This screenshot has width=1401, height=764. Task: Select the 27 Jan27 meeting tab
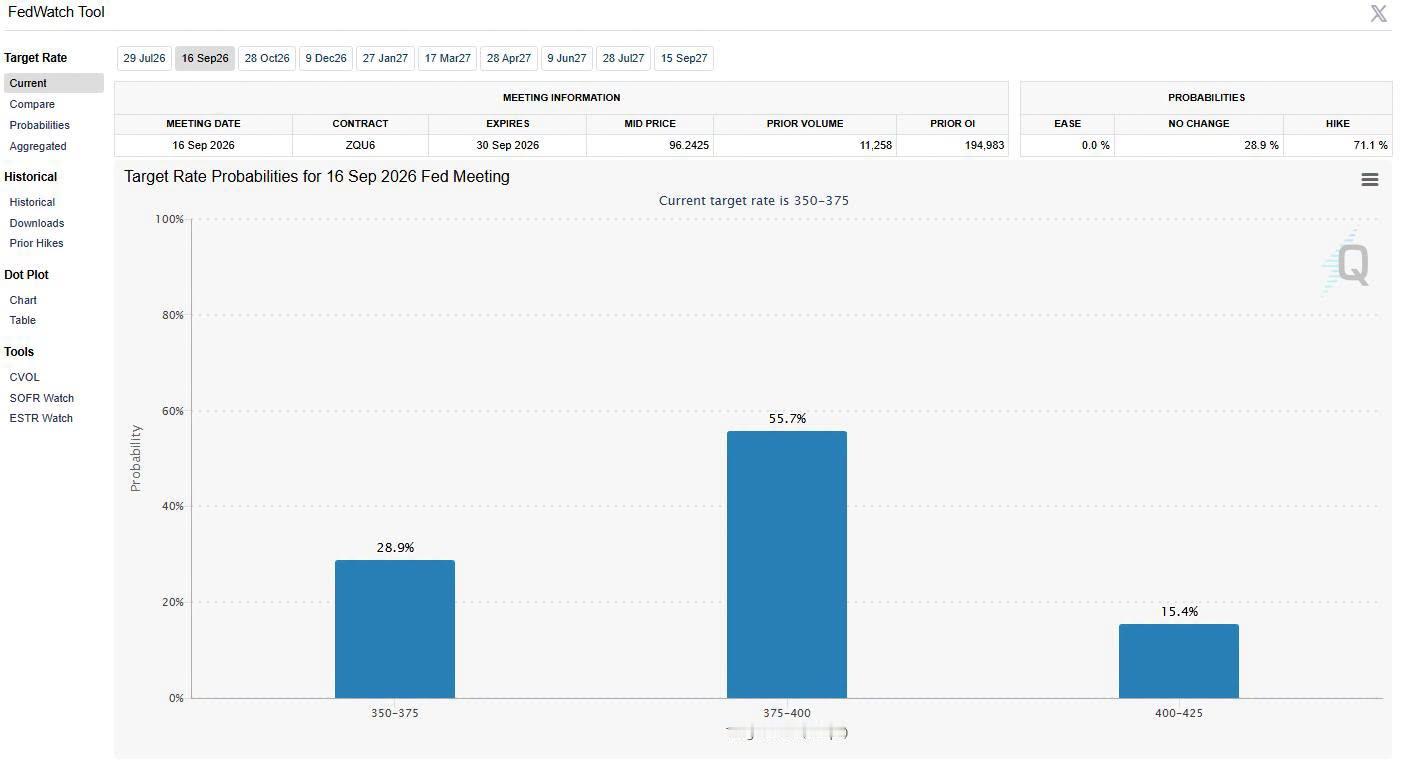[385, 58]
